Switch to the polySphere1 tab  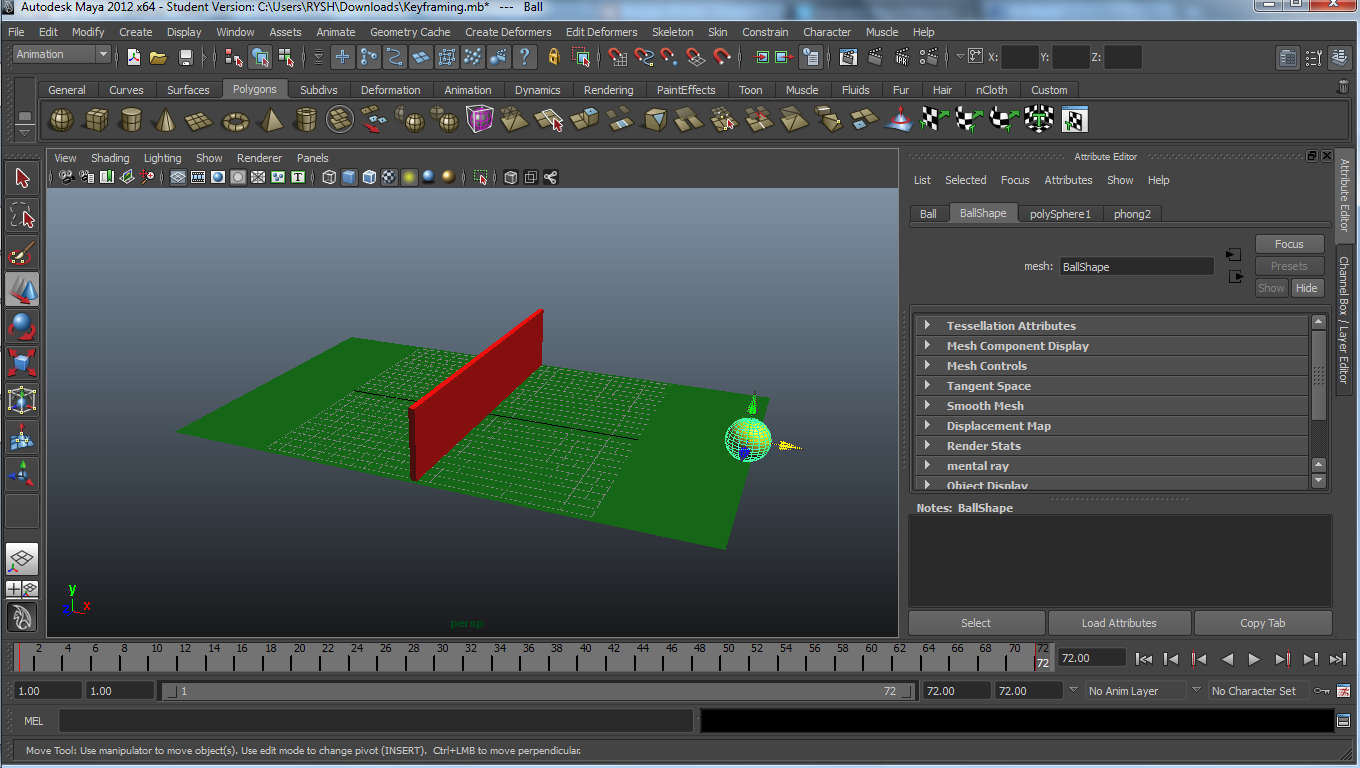coord(1060,214)
